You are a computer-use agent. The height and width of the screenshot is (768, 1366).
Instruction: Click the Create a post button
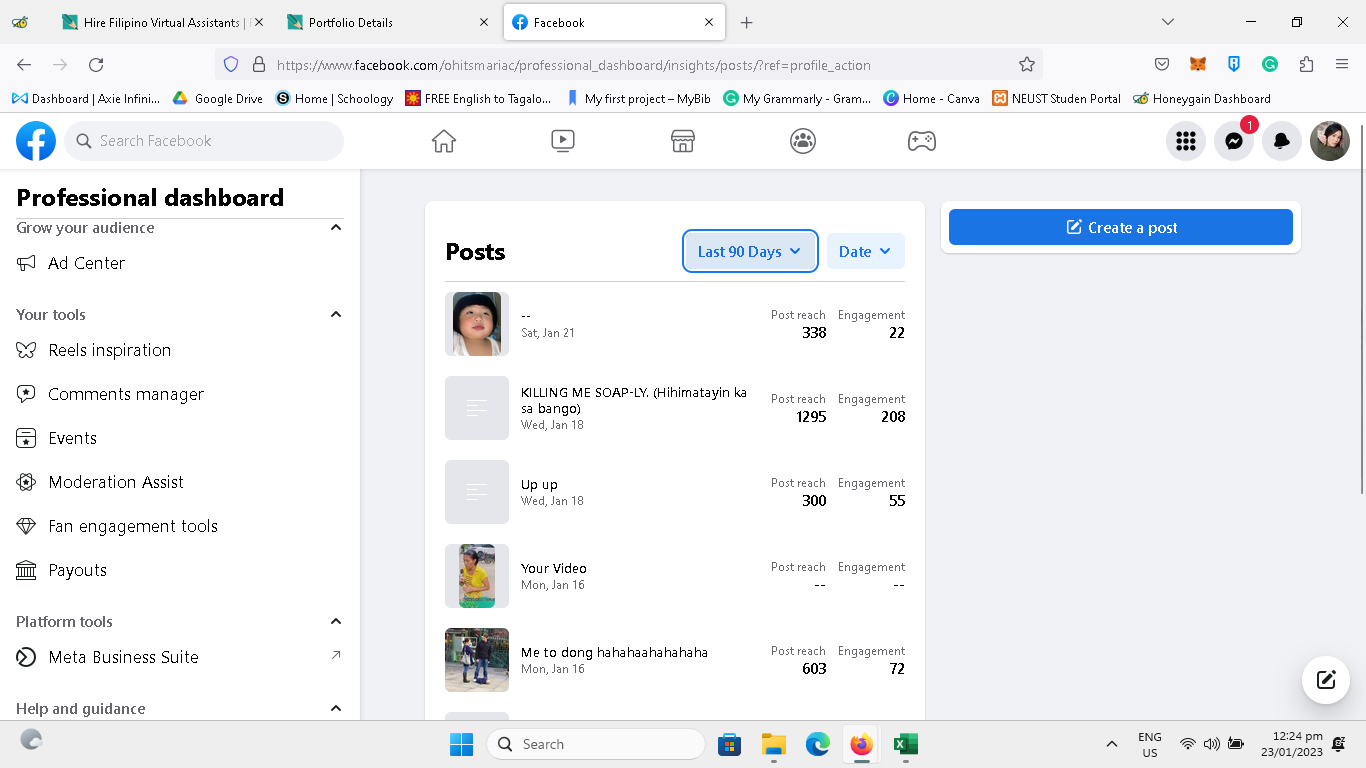coord(1121,227)
